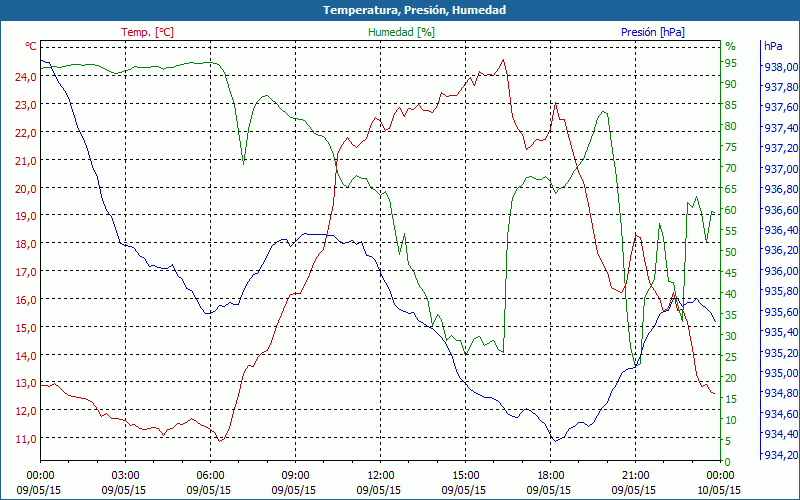800x500 pixels.
Task: Click green humidity axis value '90'
Action: click(731, 84)
